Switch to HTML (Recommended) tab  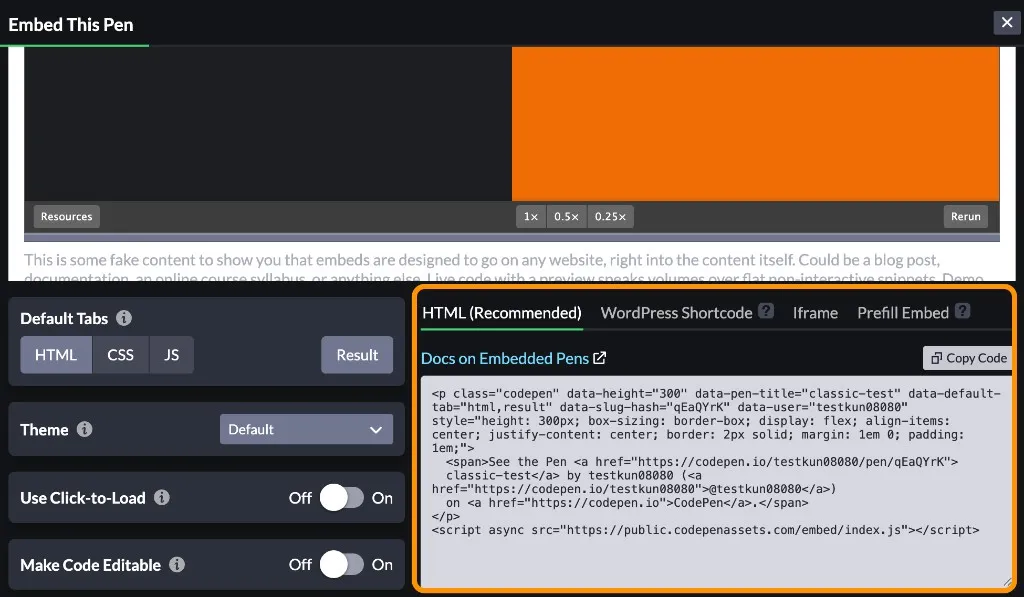point(502,313)
